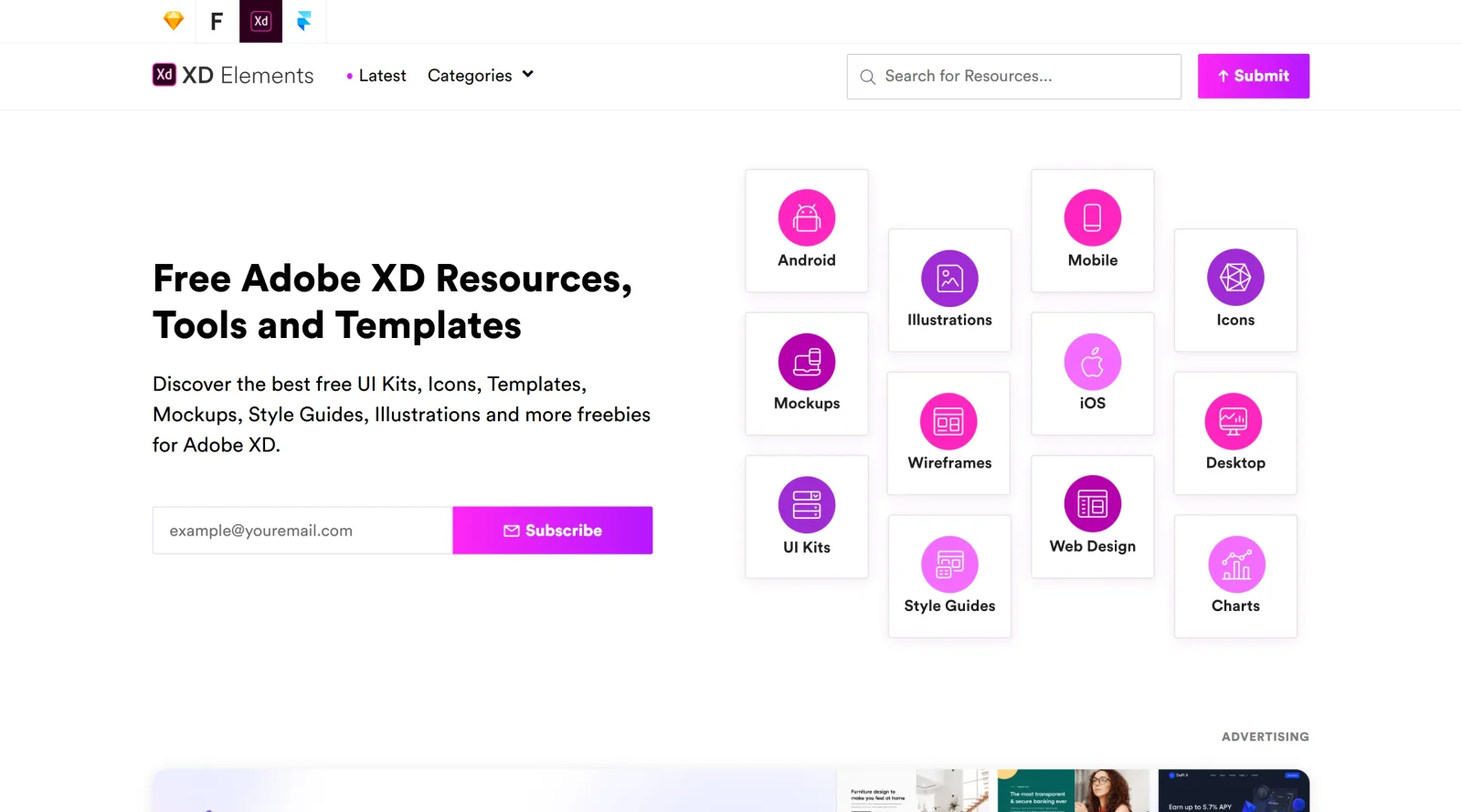Open the Charts category icon

pyautogui.click(x=1235, y=564)
